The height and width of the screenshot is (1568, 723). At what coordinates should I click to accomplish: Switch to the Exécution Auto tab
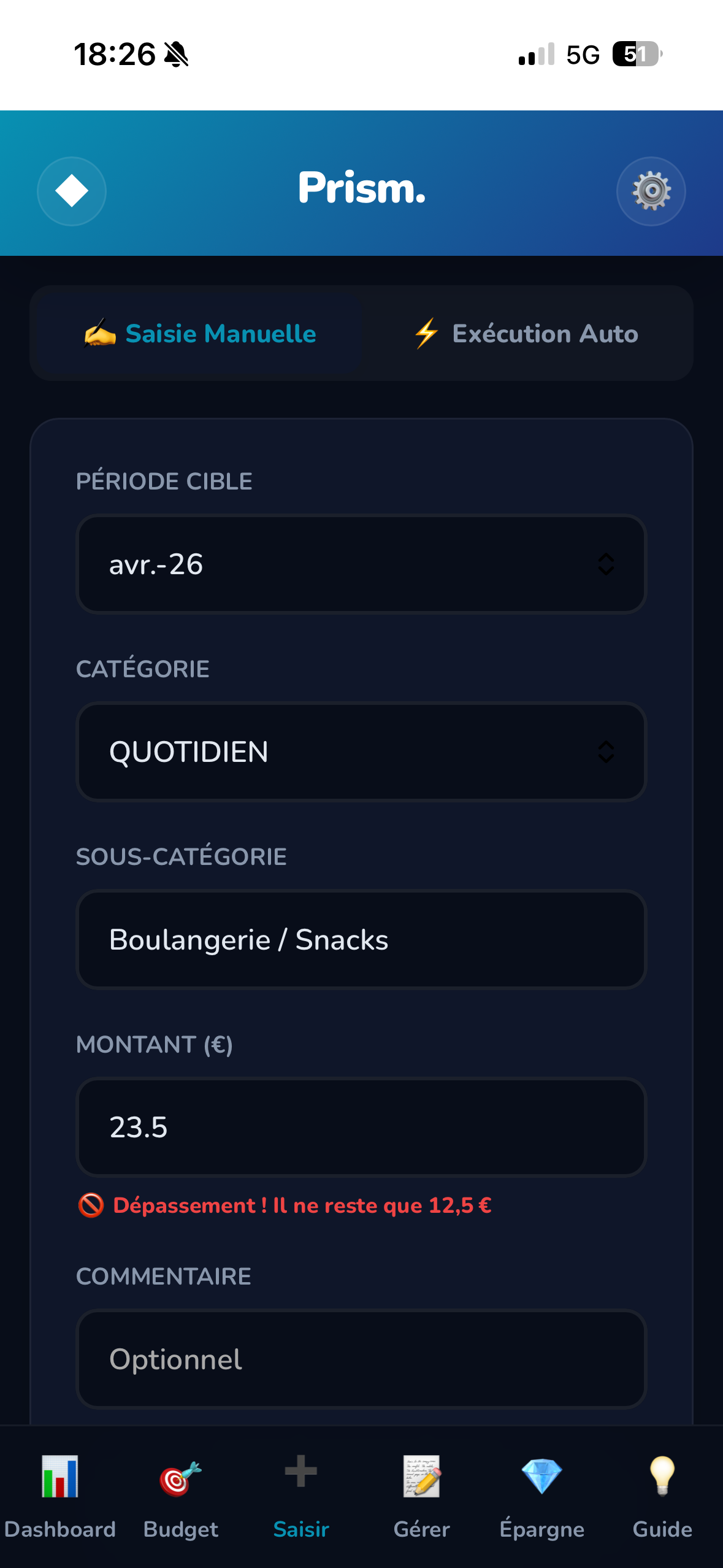[526, 334]
